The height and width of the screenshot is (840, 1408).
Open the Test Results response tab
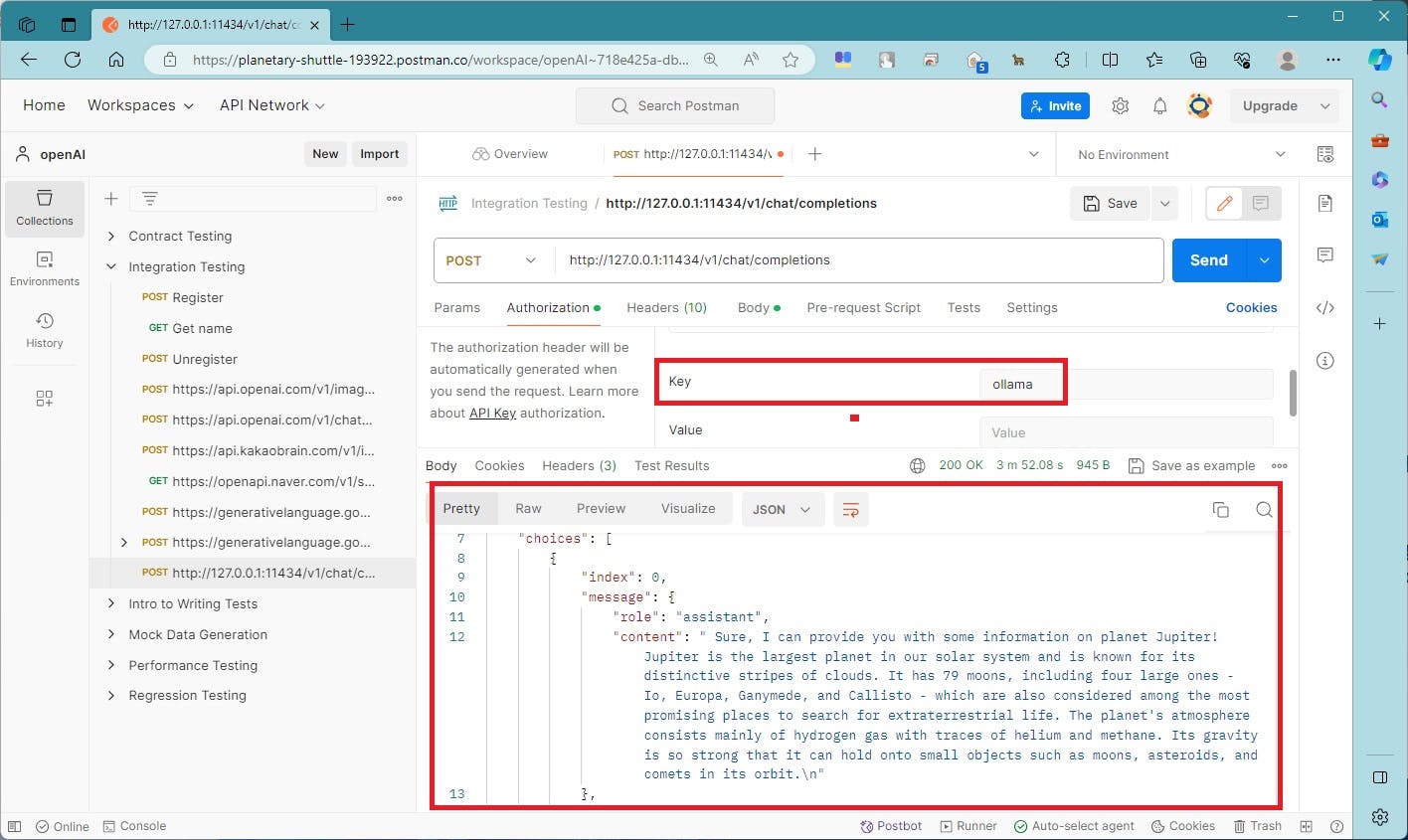[x=672, y=465]
